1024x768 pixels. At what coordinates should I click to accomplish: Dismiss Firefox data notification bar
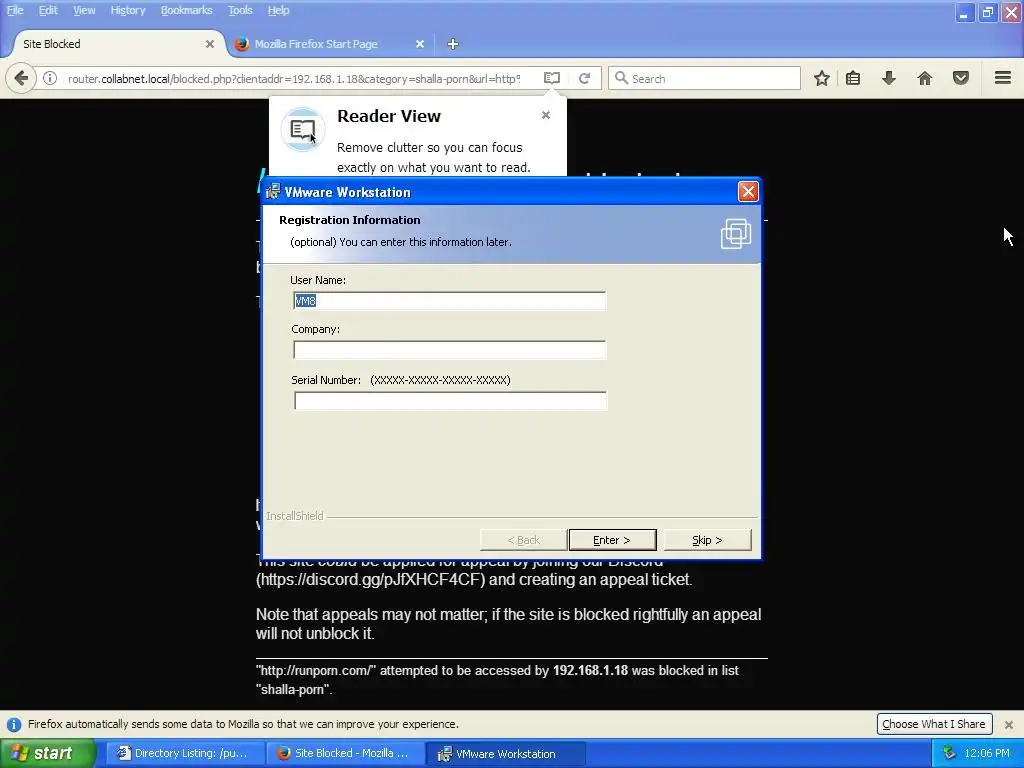click(1009, 724)
